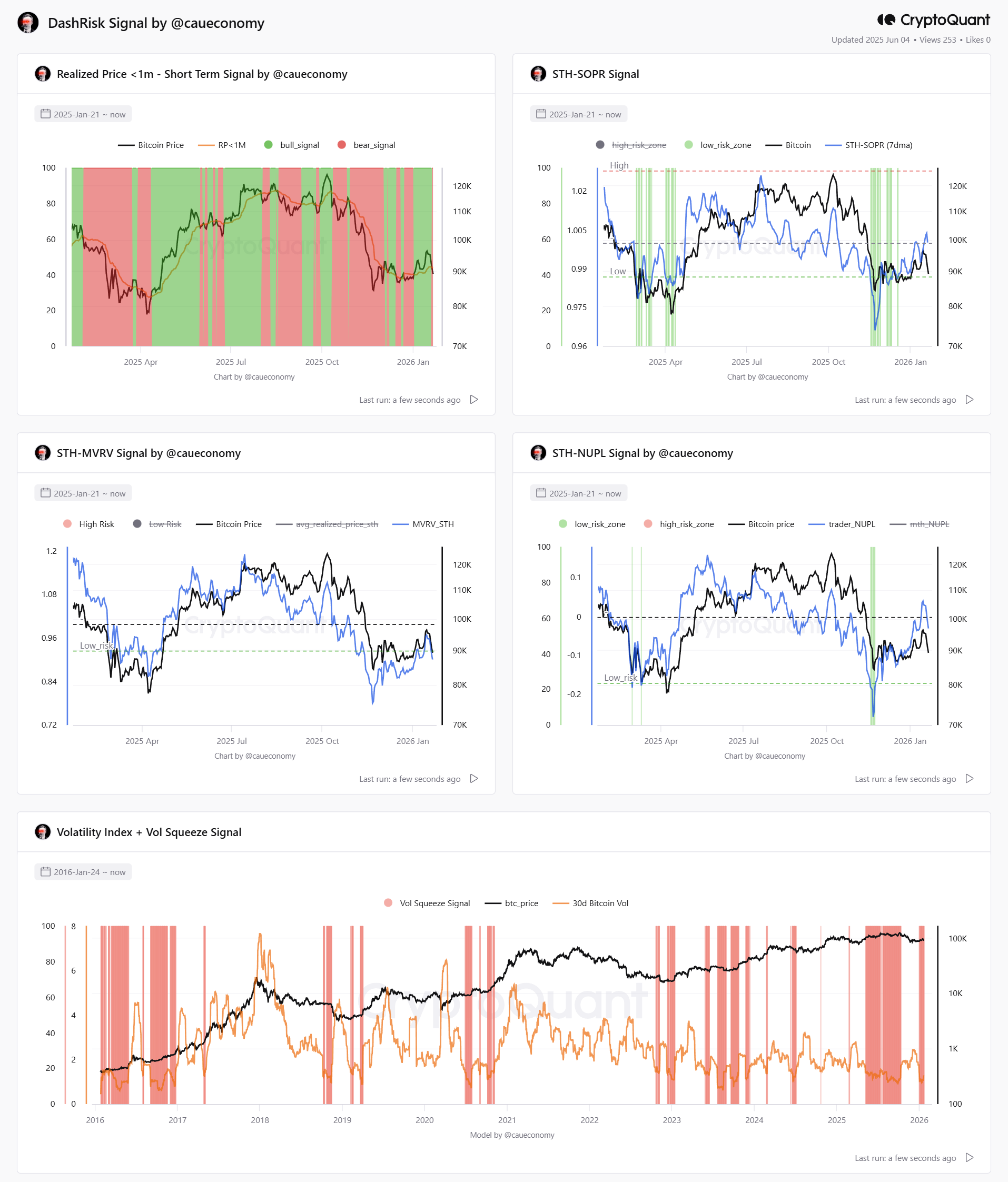Run the Realized Price chart query

tap(474, 399)
